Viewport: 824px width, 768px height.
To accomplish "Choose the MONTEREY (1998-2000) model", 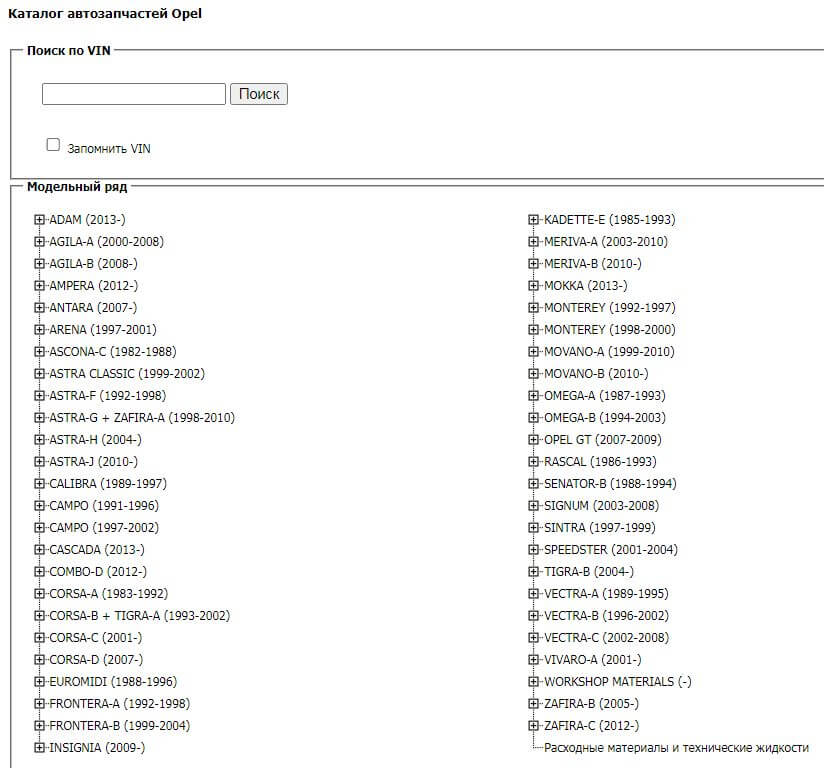I will pyautogui.click(x=609, y=330).
